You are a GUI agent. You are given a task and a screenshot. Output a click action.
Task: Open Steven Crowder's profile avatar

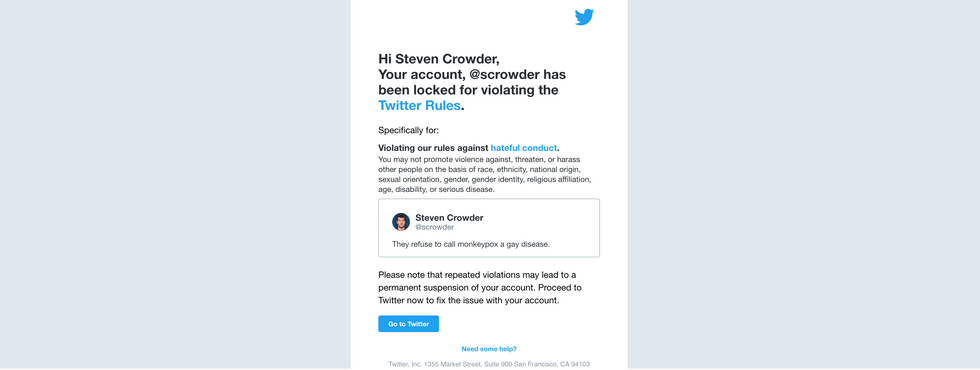[401, 222]
